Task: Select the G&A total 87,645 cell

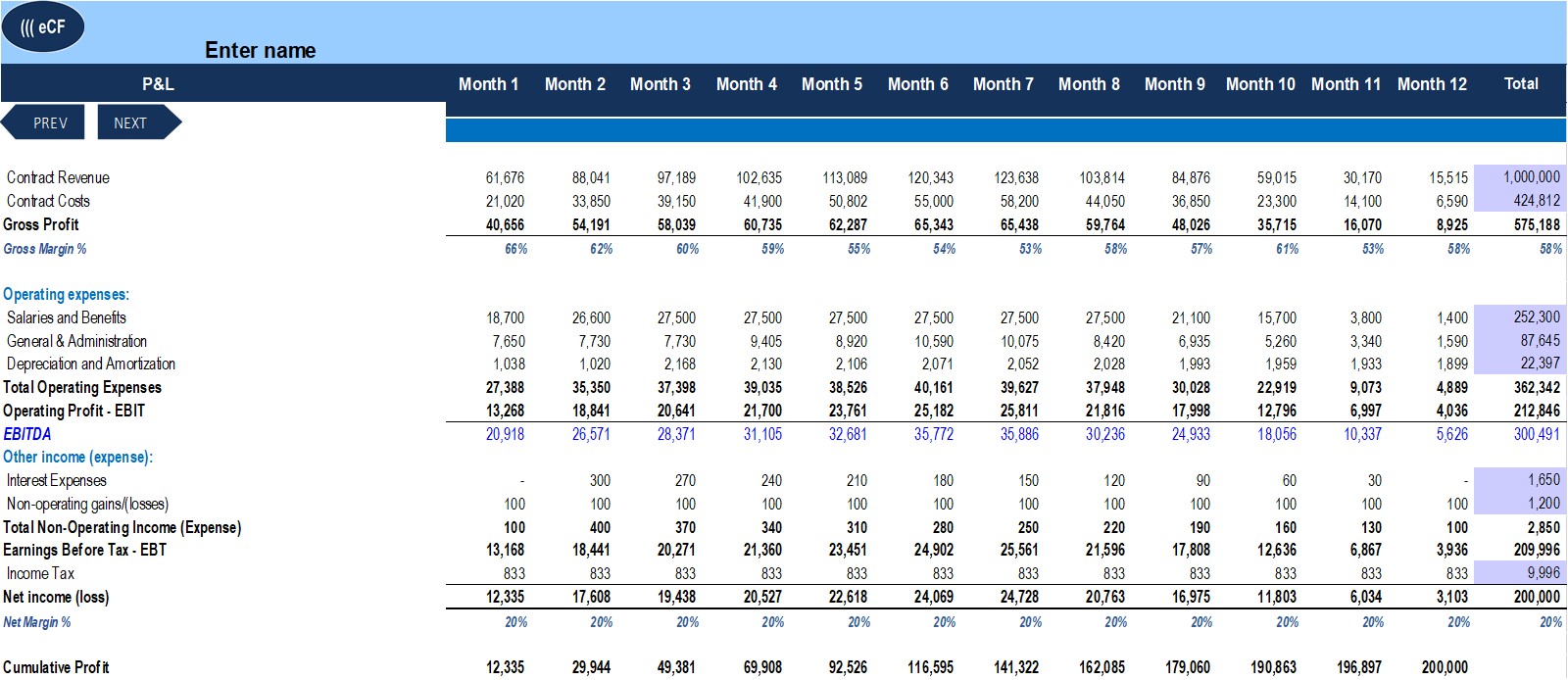Action: pos(1519,340)
